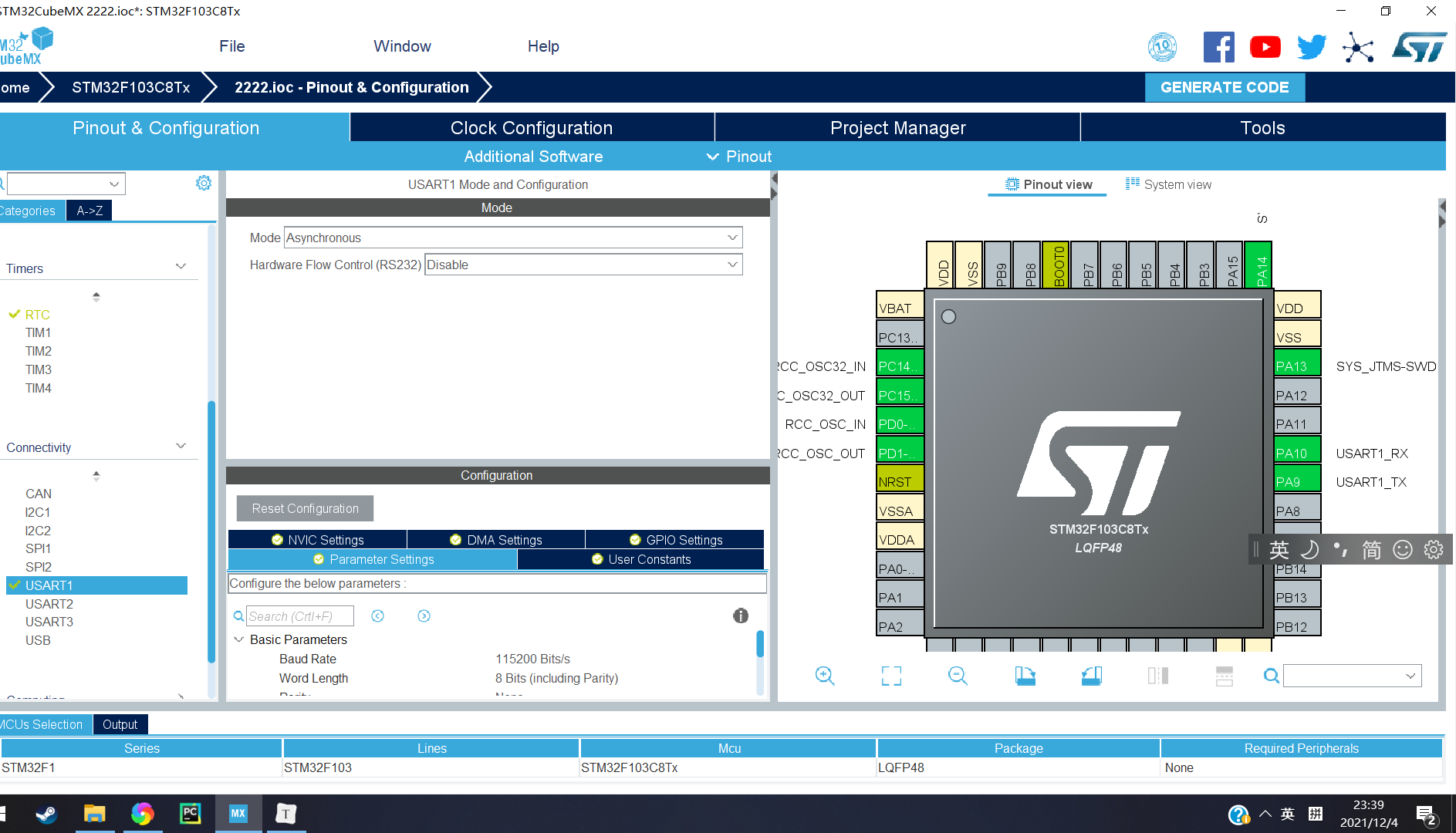This screenshot has height=833, width=1456.
Task: Click Additional Software link
Action: coord(533,157)
